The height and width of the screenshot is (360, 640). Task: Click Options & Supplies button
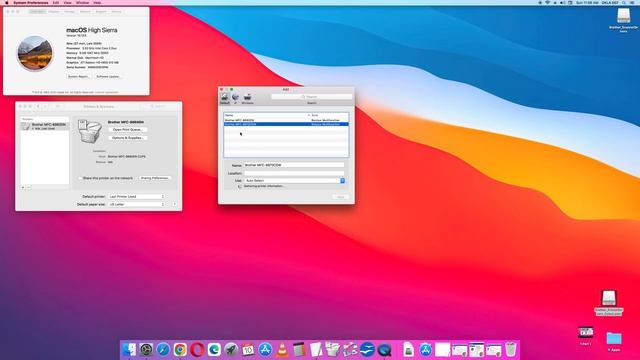[x=128, y=138]
